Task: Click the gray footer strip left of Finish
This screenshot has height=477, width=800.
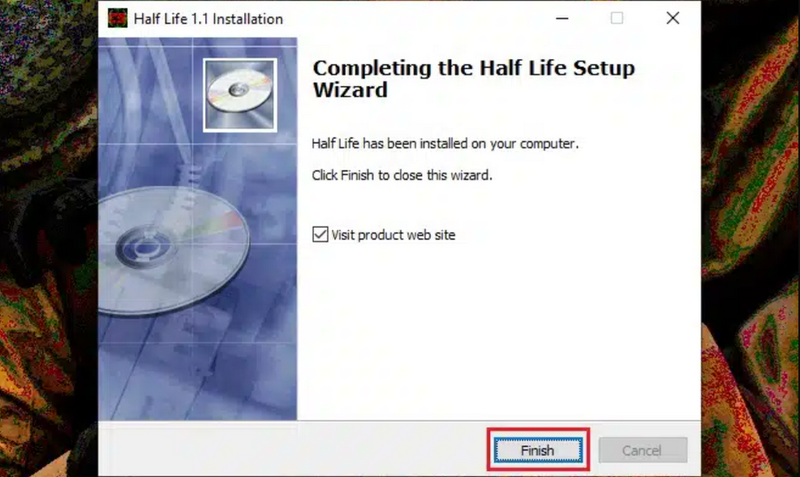Action: (x=293, y=449)
